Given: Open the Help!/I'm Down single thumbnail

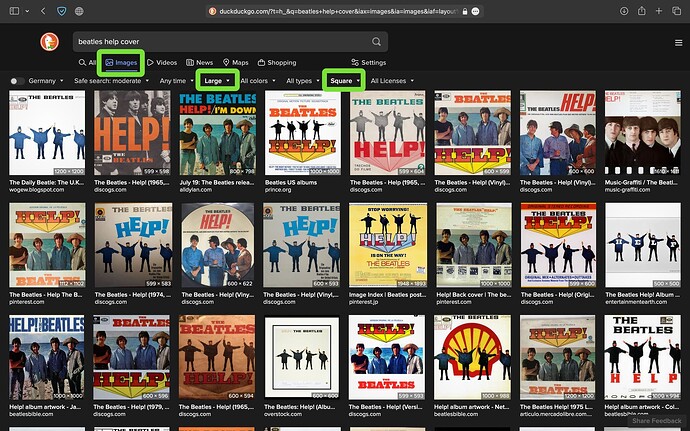Looking at the screenshot, I should (x=217, y=133).
